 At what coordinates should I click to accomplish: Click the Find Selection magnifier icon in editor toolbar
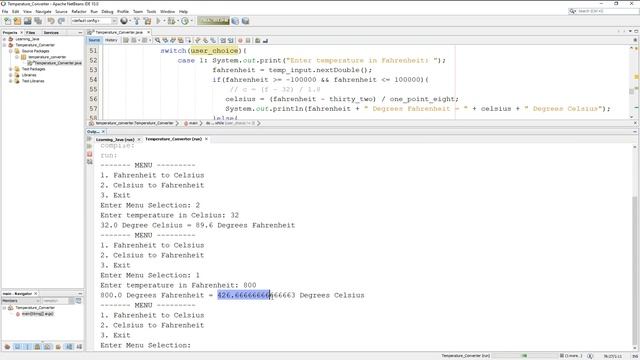point(157,40)
